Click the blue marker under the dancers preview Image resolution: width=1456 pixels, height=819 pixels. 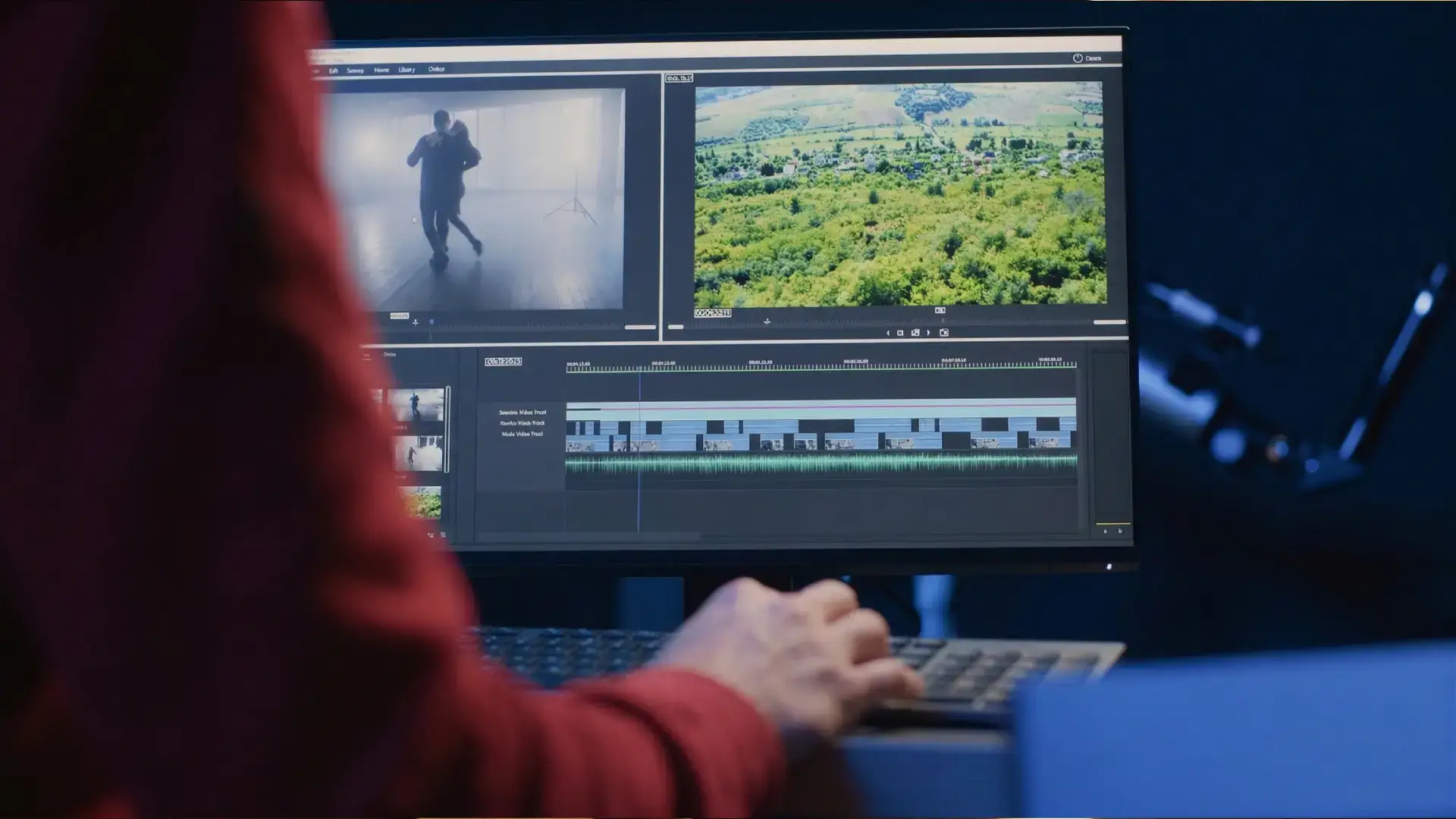pyautogui.click(x=431, y=322)
